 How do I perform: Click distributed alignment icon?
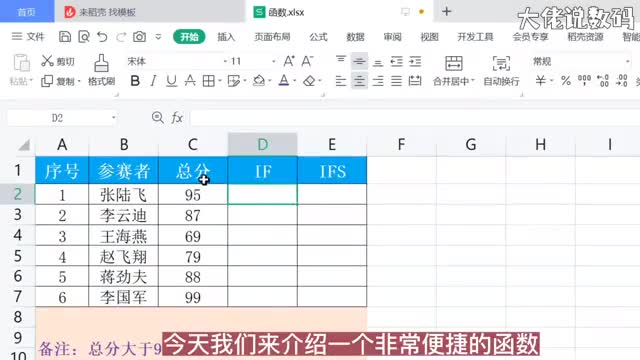tap(415, 81)
